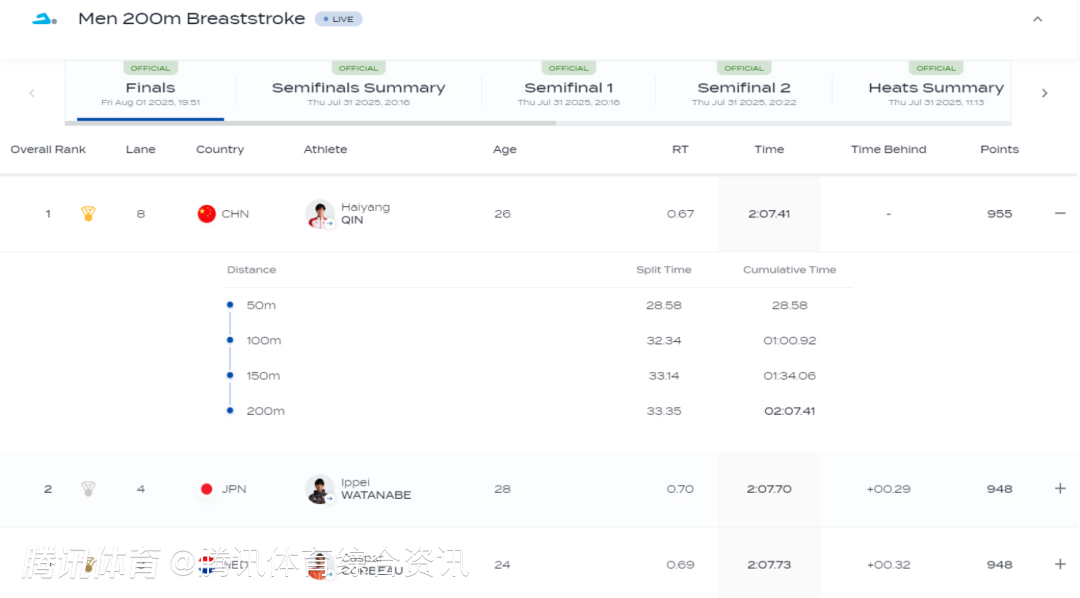Show more tabs with right arrow

tap(1044, 93)
